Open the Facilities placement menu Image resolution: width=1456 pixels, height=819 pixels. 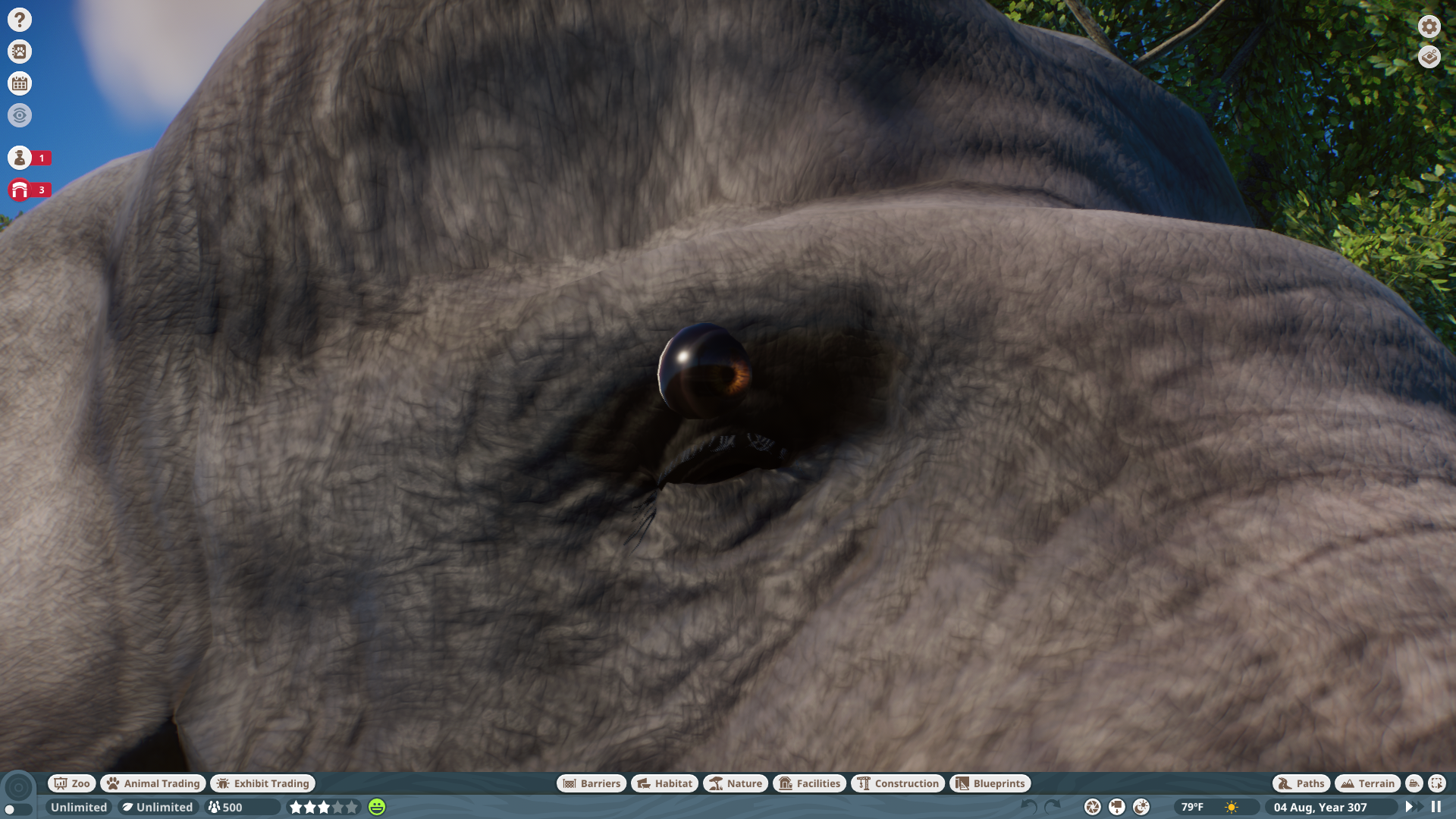tap(809, 783)
